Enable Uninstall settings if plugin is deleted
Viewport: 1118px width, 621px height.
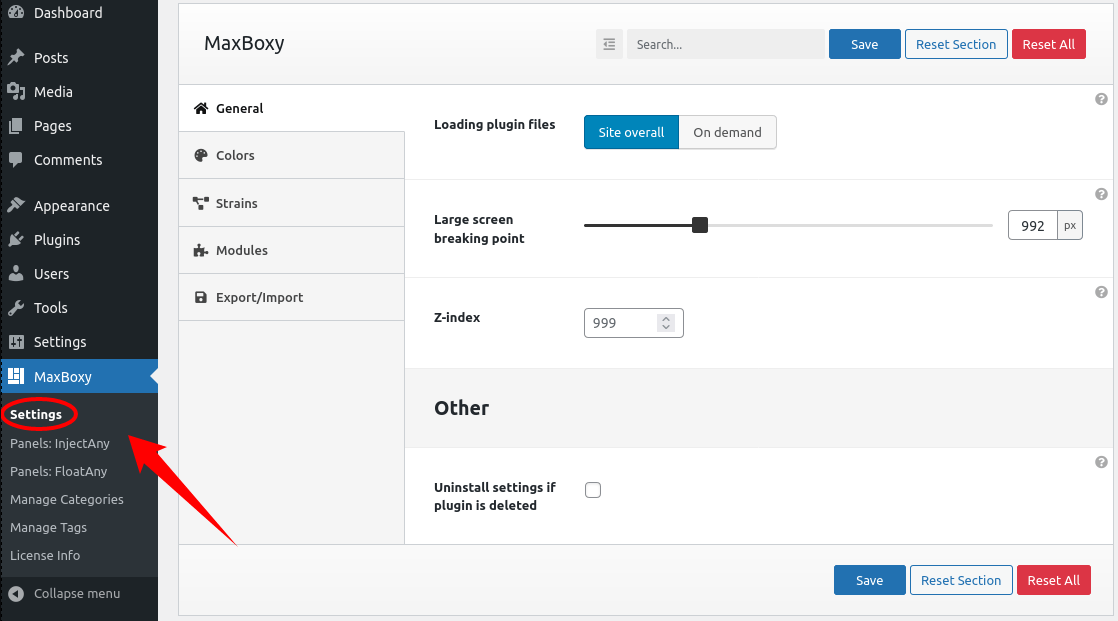(593, 490)
